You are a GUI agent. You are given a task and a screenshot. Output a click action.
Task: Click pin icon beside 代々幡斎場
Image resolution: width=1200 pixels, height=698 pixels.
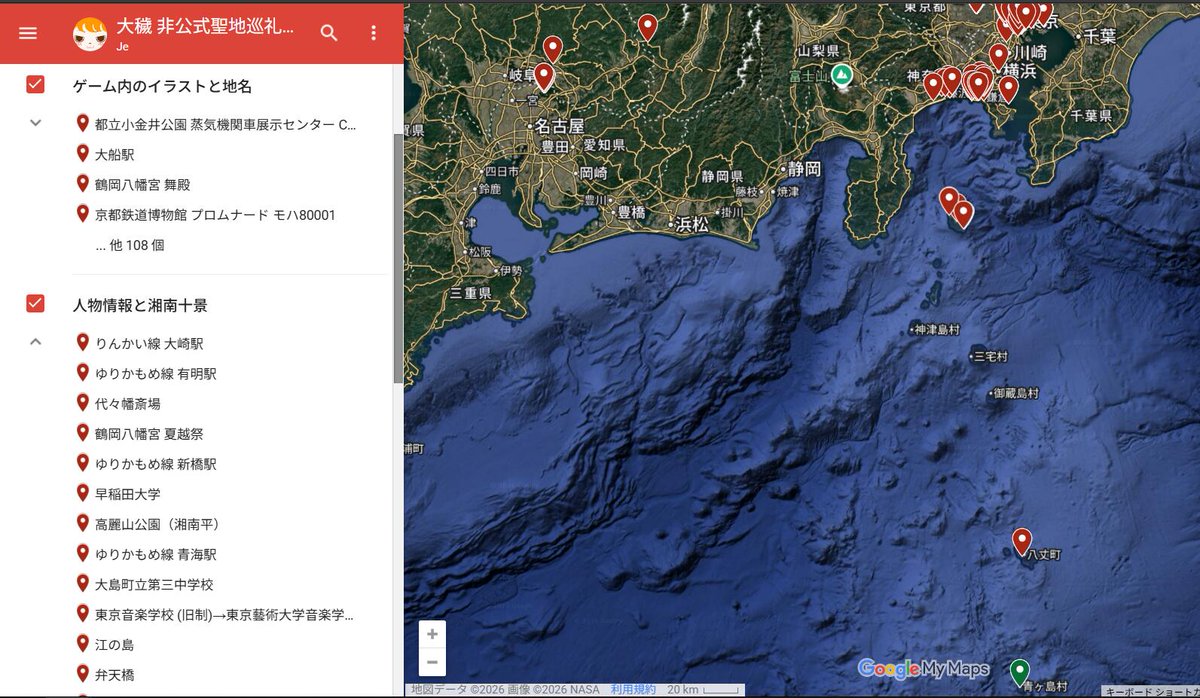[83, 402]
